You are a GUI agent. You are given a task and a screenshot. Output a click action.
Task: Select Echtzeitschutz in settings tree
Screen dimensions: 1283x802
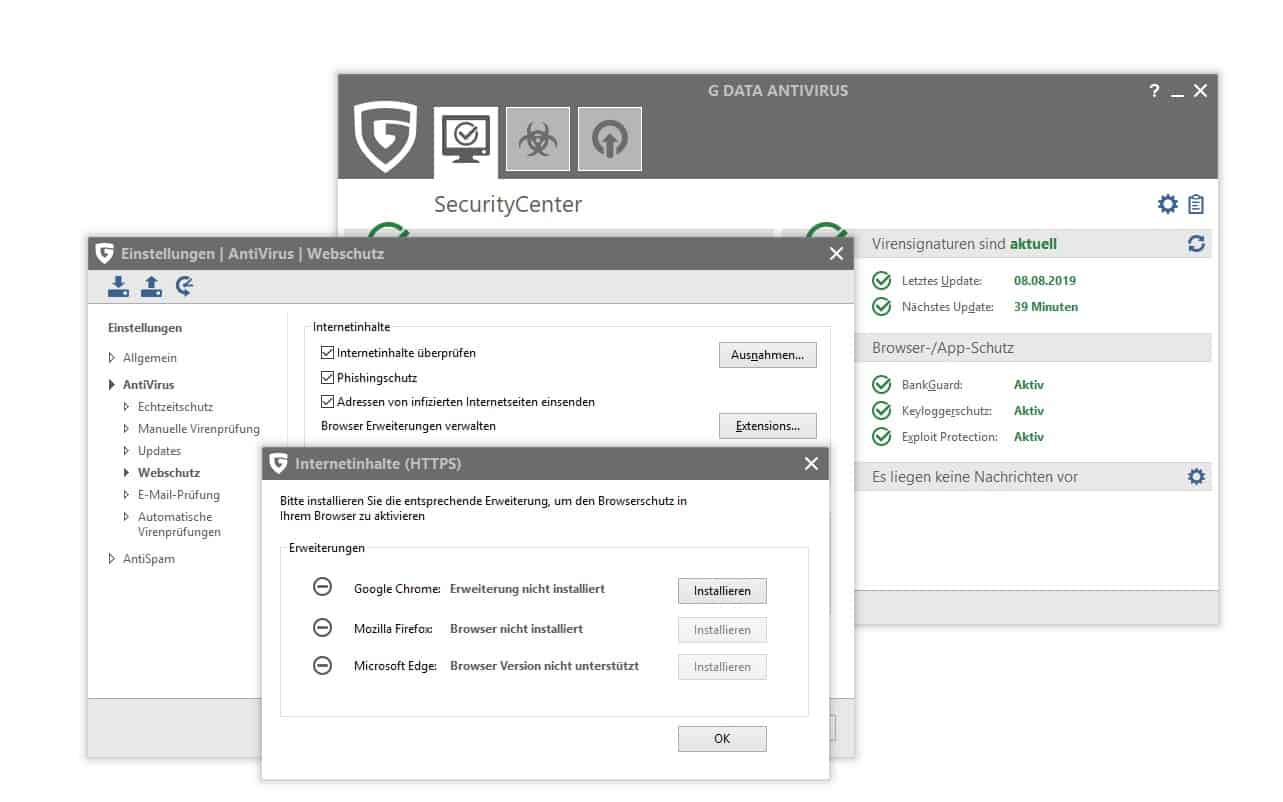175,407
